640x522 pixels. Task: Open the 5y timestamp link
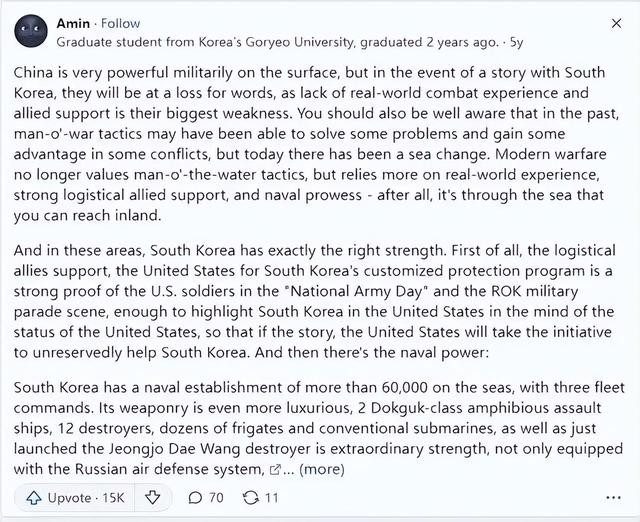[516, 42]
